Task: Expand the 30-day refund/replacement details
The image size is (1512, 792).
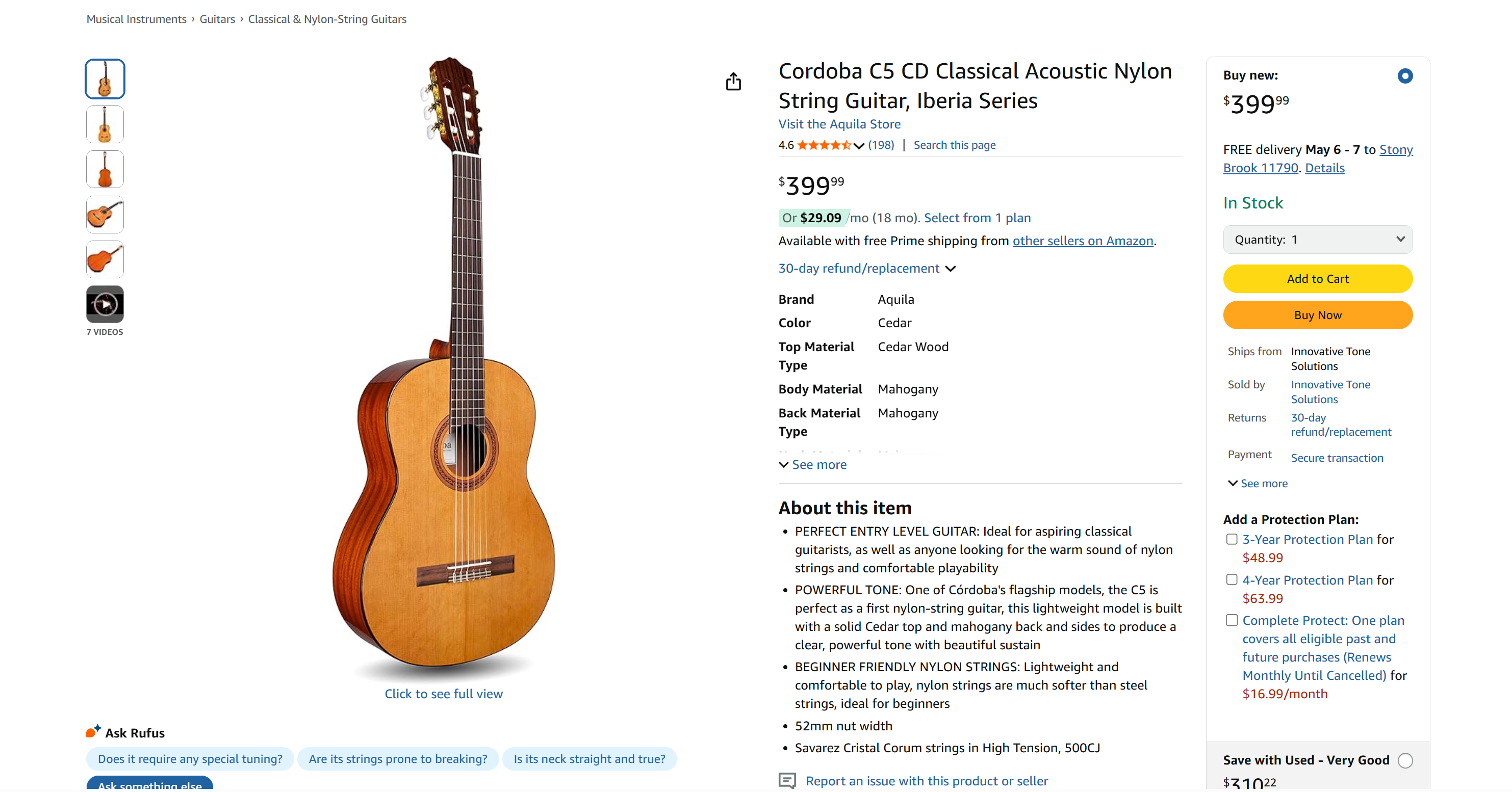Action: click(x=866, y=269)
